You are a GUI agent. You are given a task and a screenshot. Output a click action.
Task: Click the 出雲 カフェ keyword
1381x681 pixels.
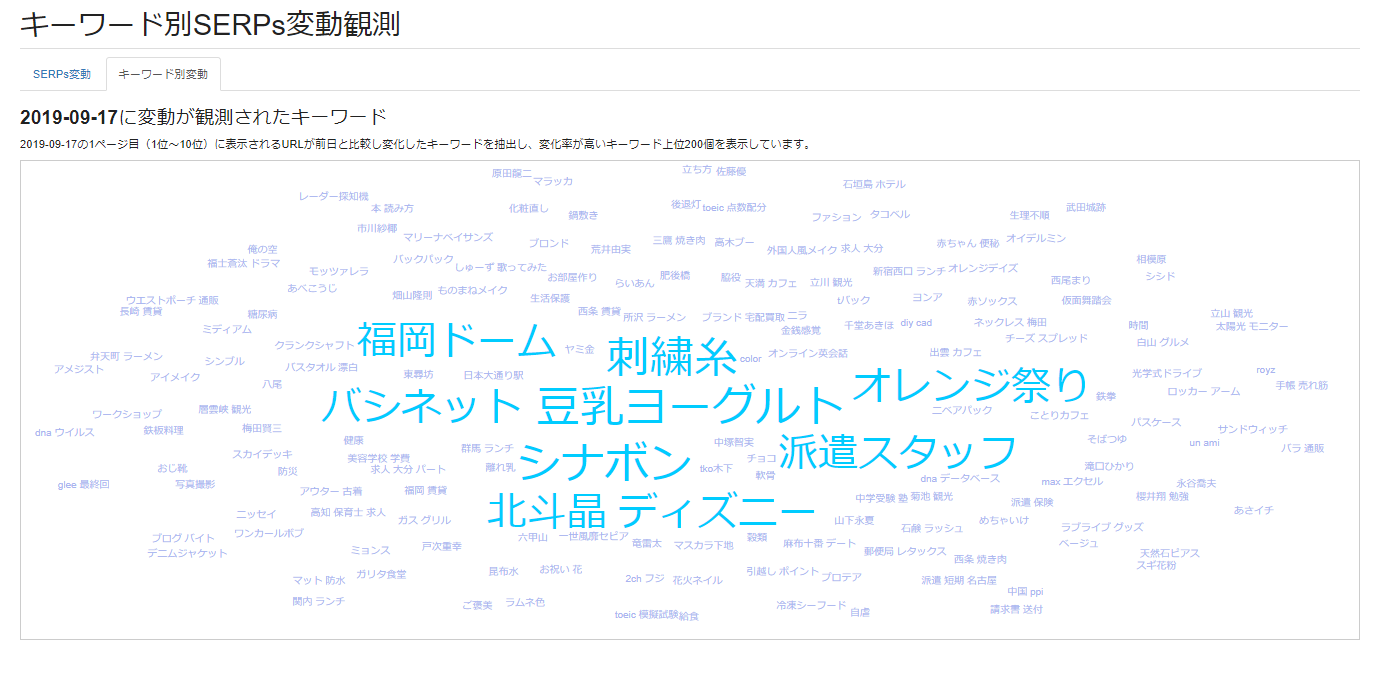[x=955, y=352]
